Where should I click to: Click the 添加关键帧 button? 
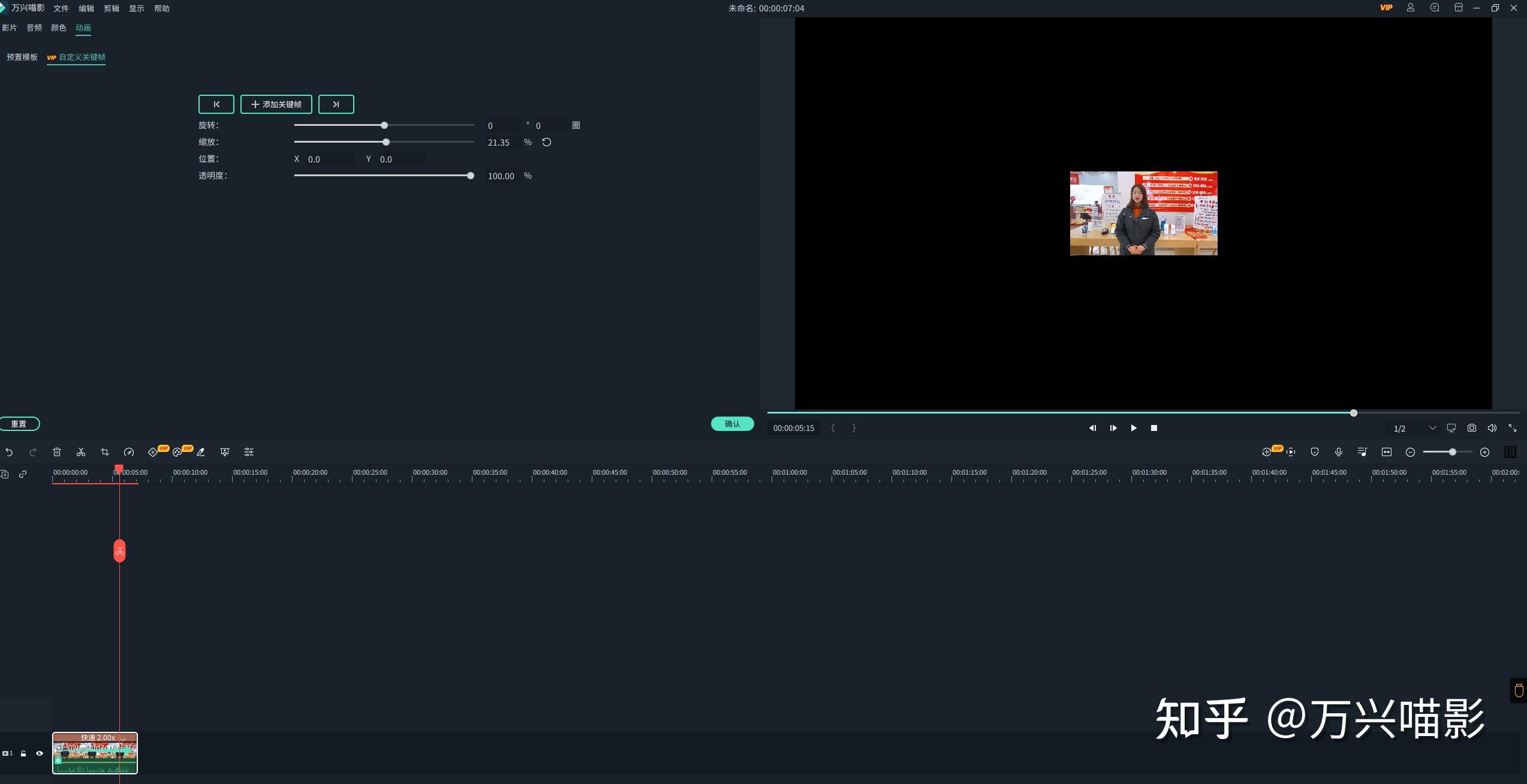coord(276,104)
